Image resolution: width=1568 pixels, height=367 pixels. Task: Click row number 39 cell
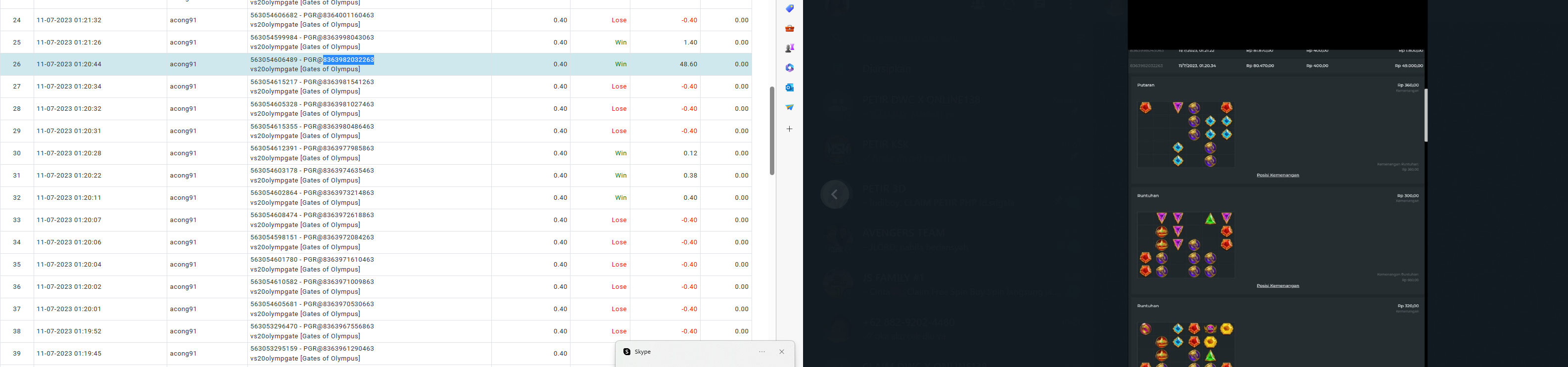pyautogui.click(x=17, y=354)
